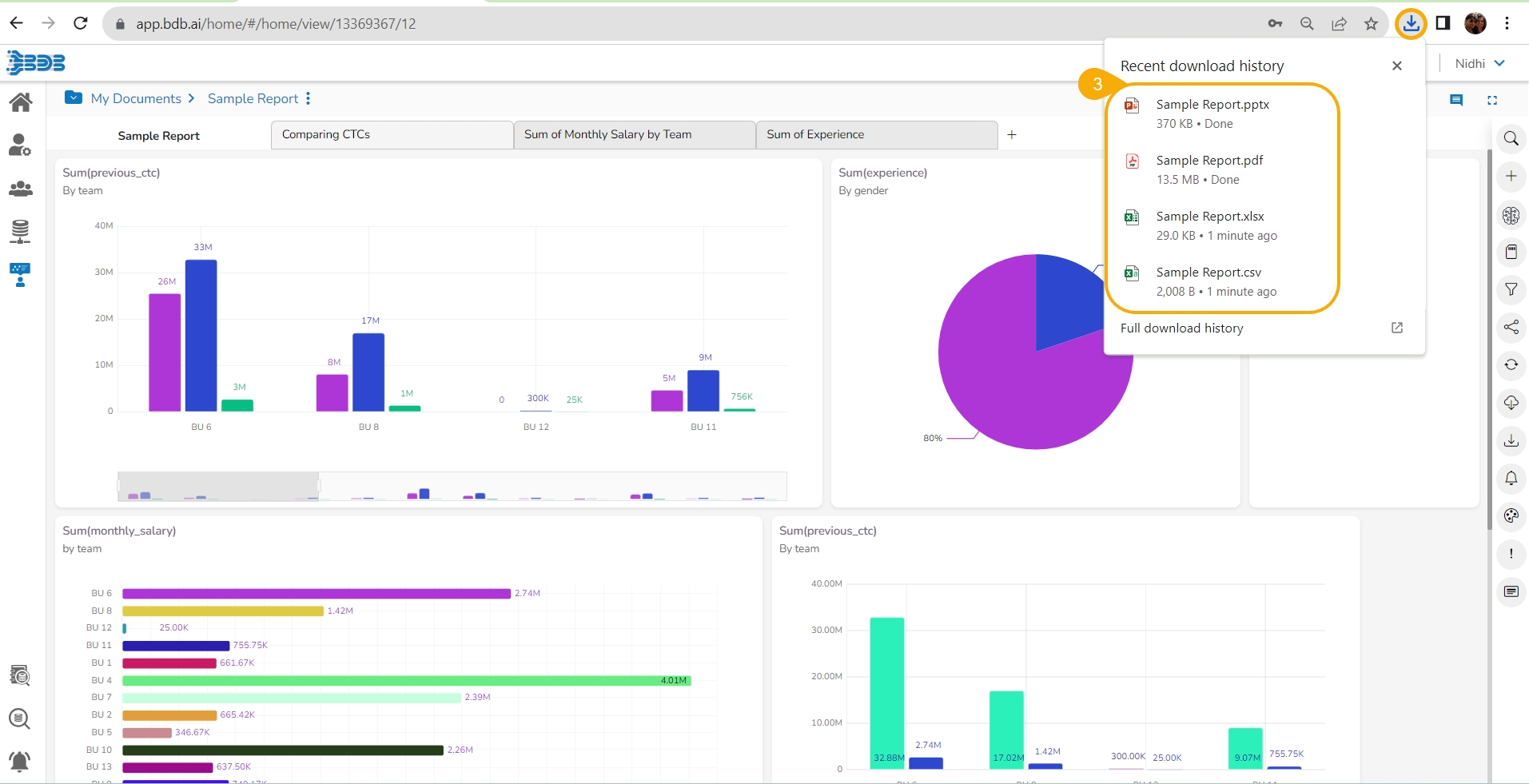Open the color palette theme icon

[1511, 515]
